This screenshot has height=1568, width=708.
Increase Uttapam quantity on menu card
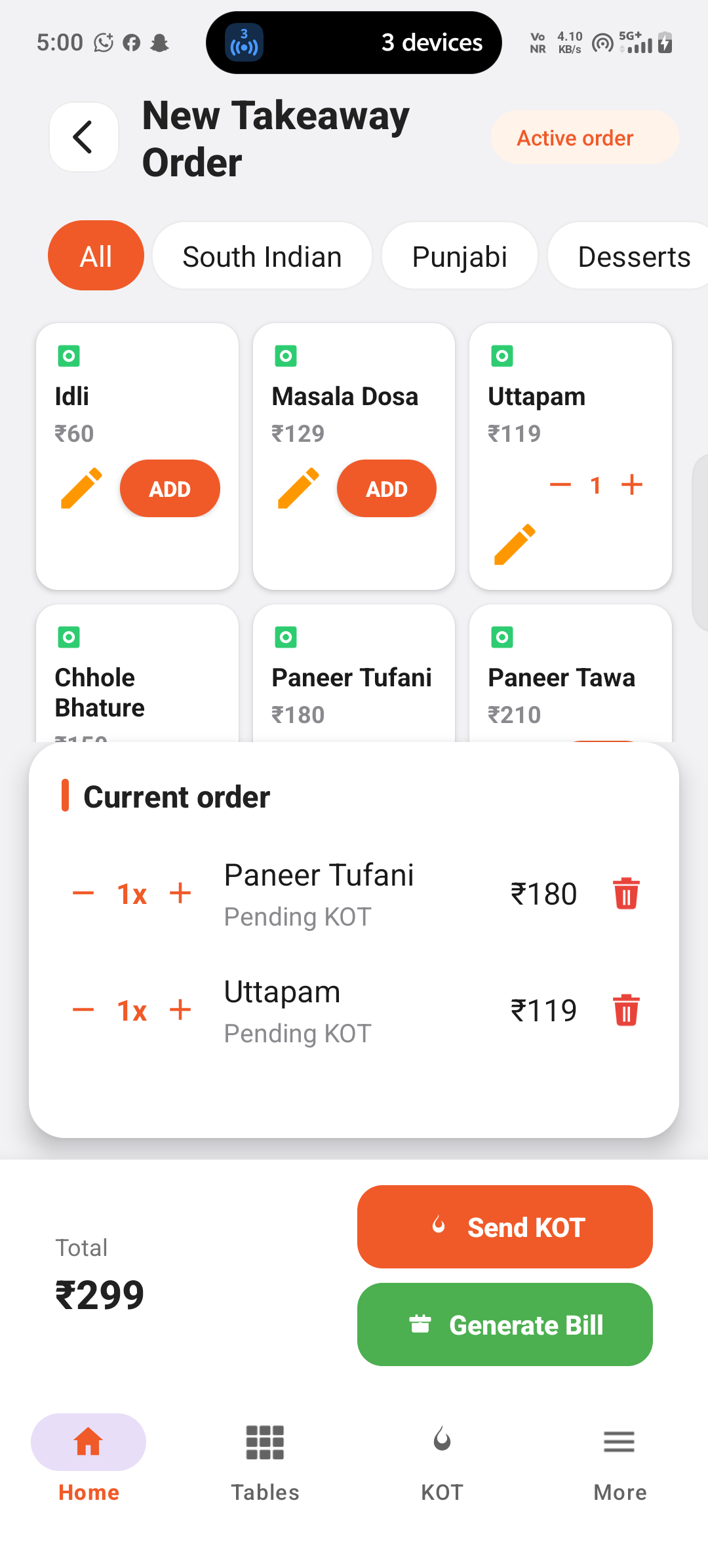pos(632,485)
